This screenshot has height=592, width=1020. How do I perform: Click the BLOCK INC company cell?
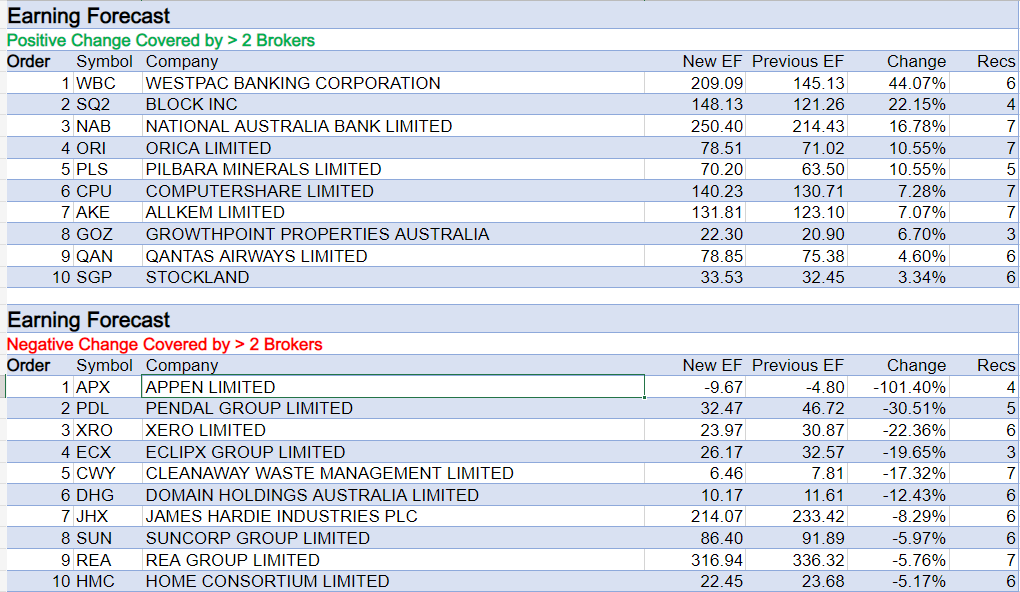tap(192, 104)
